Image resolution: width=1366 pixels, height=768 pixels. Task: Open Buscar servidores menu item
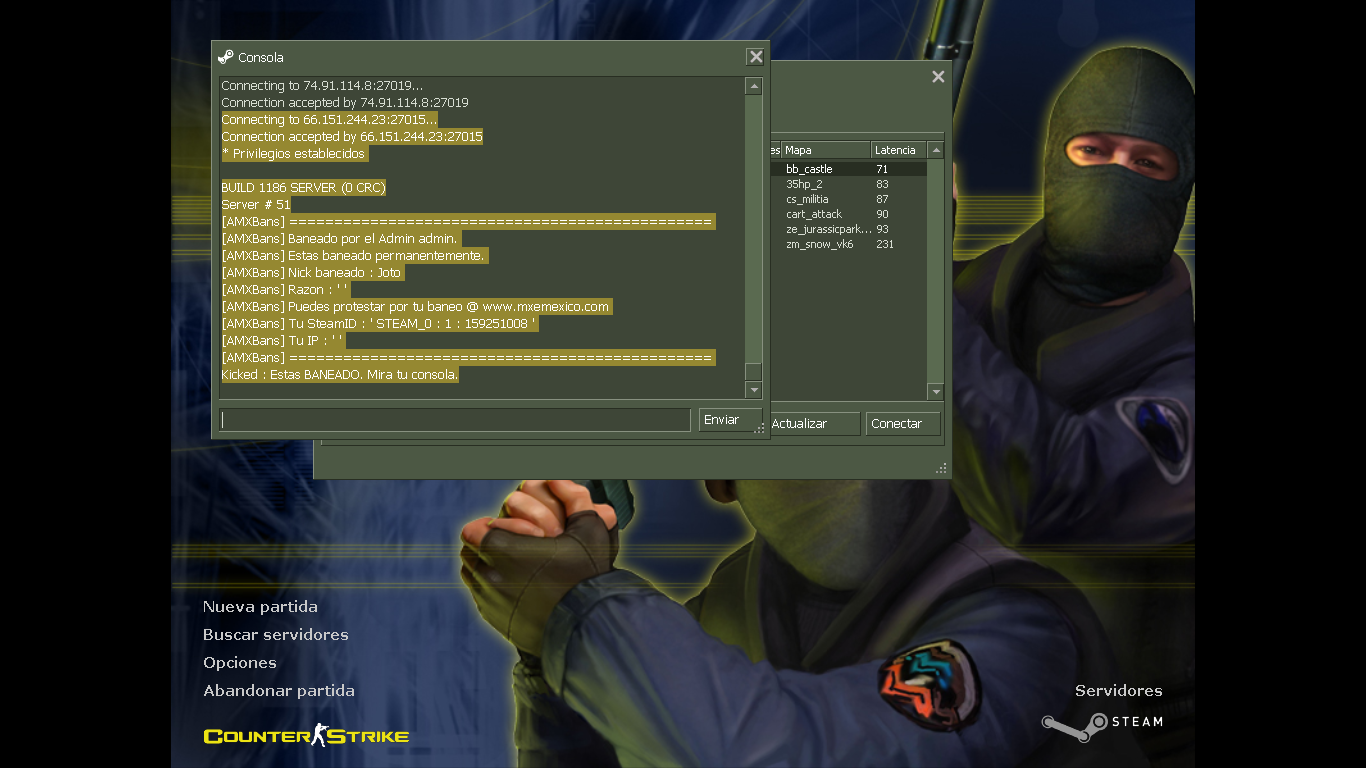pyautogui.click(x=276, y=635)
